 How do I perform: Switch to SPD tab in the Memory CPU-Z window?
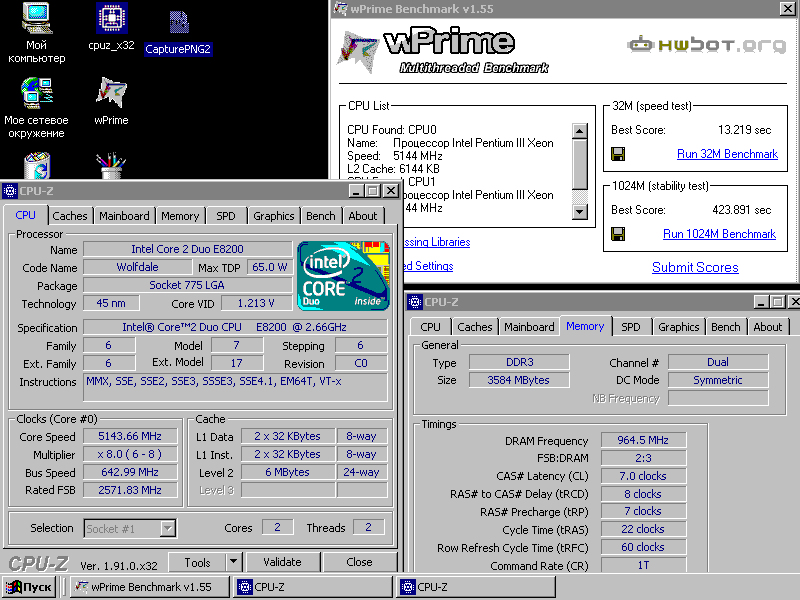(x=631, y=327)
